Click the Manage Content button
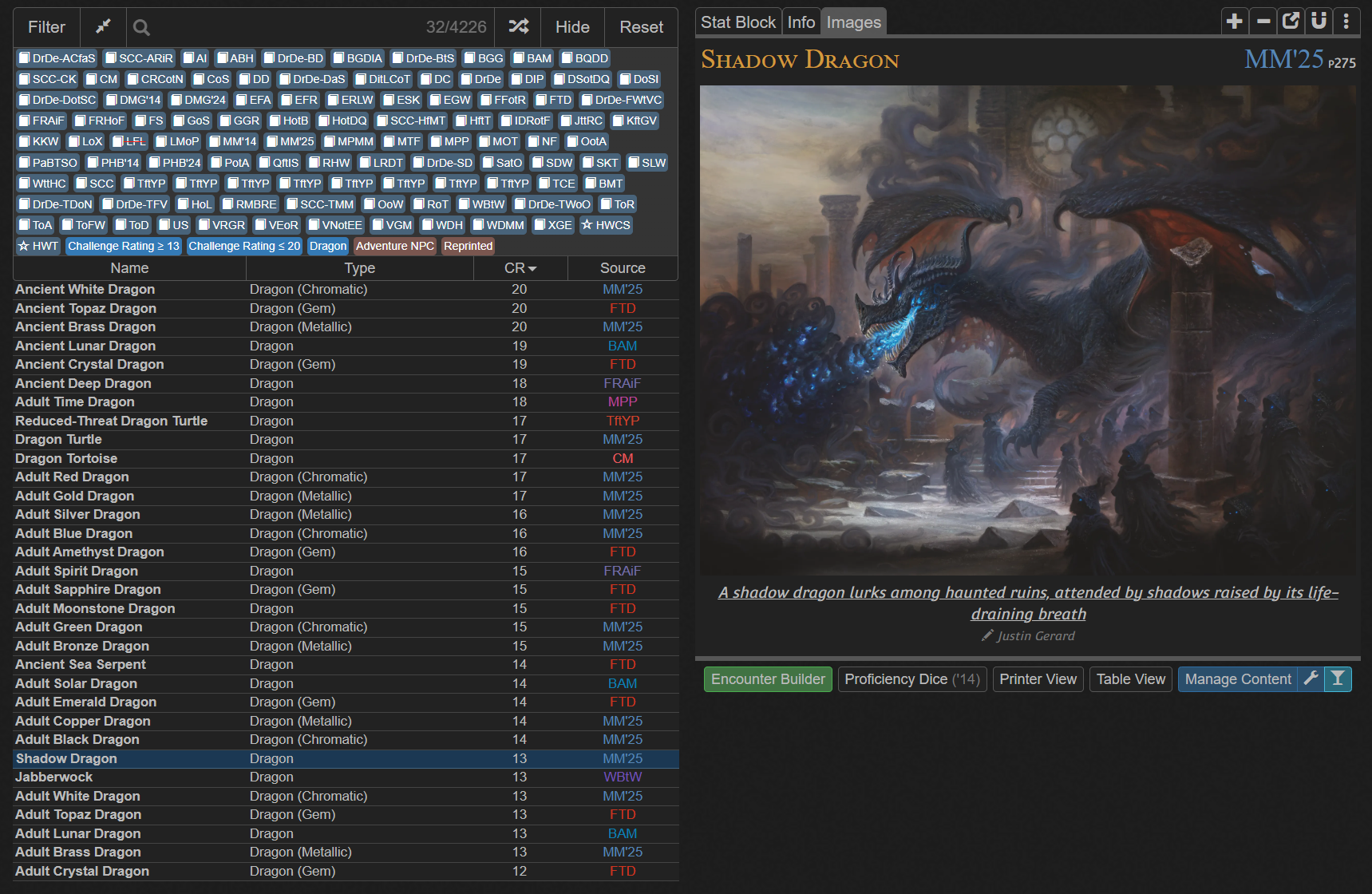Screen dimensions: 1372x894 (x=1238, y=679)
